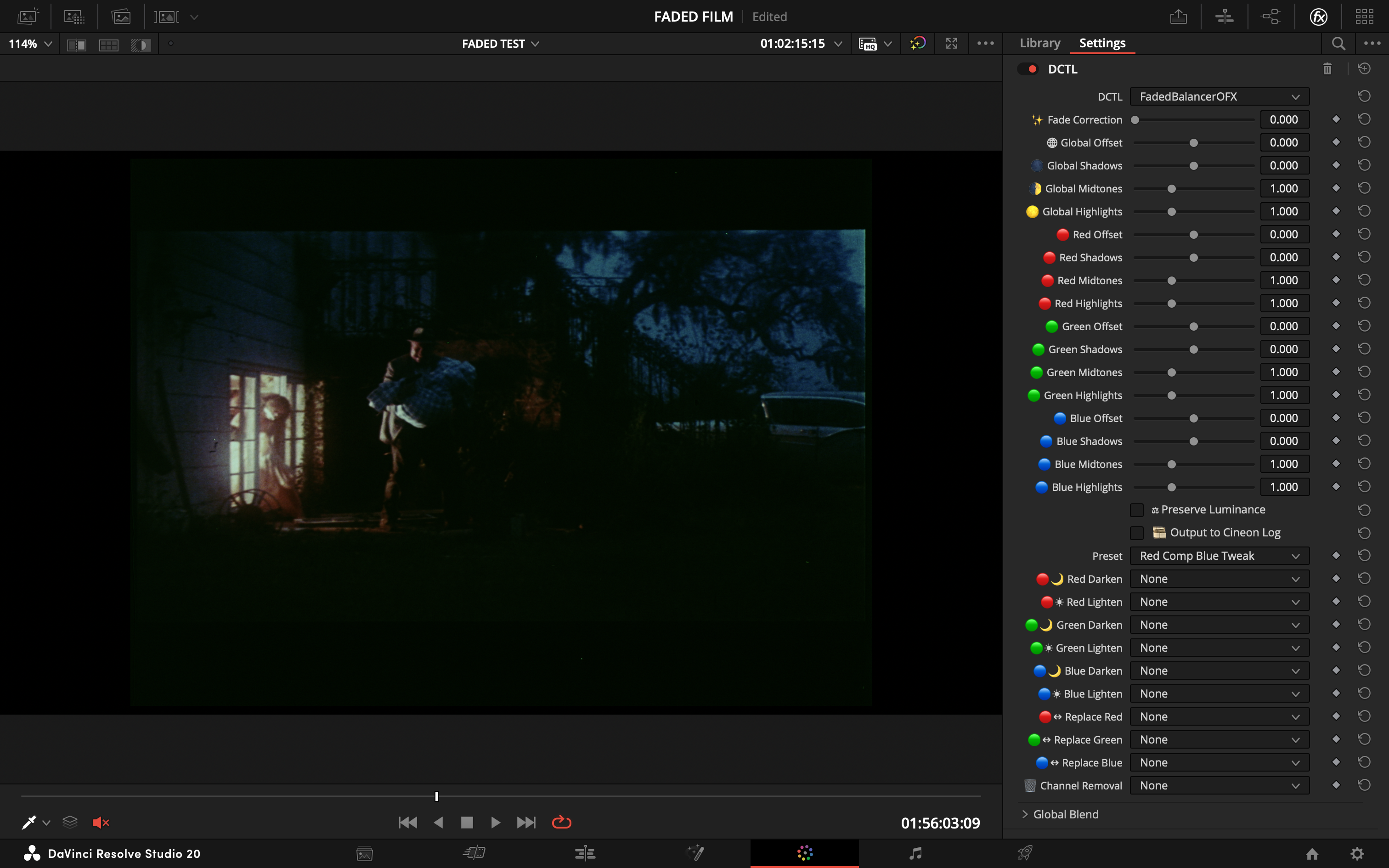Switch to the Fairlight audio page
The height and width of the screenshot is (868, 1389).
click(915, 853)
